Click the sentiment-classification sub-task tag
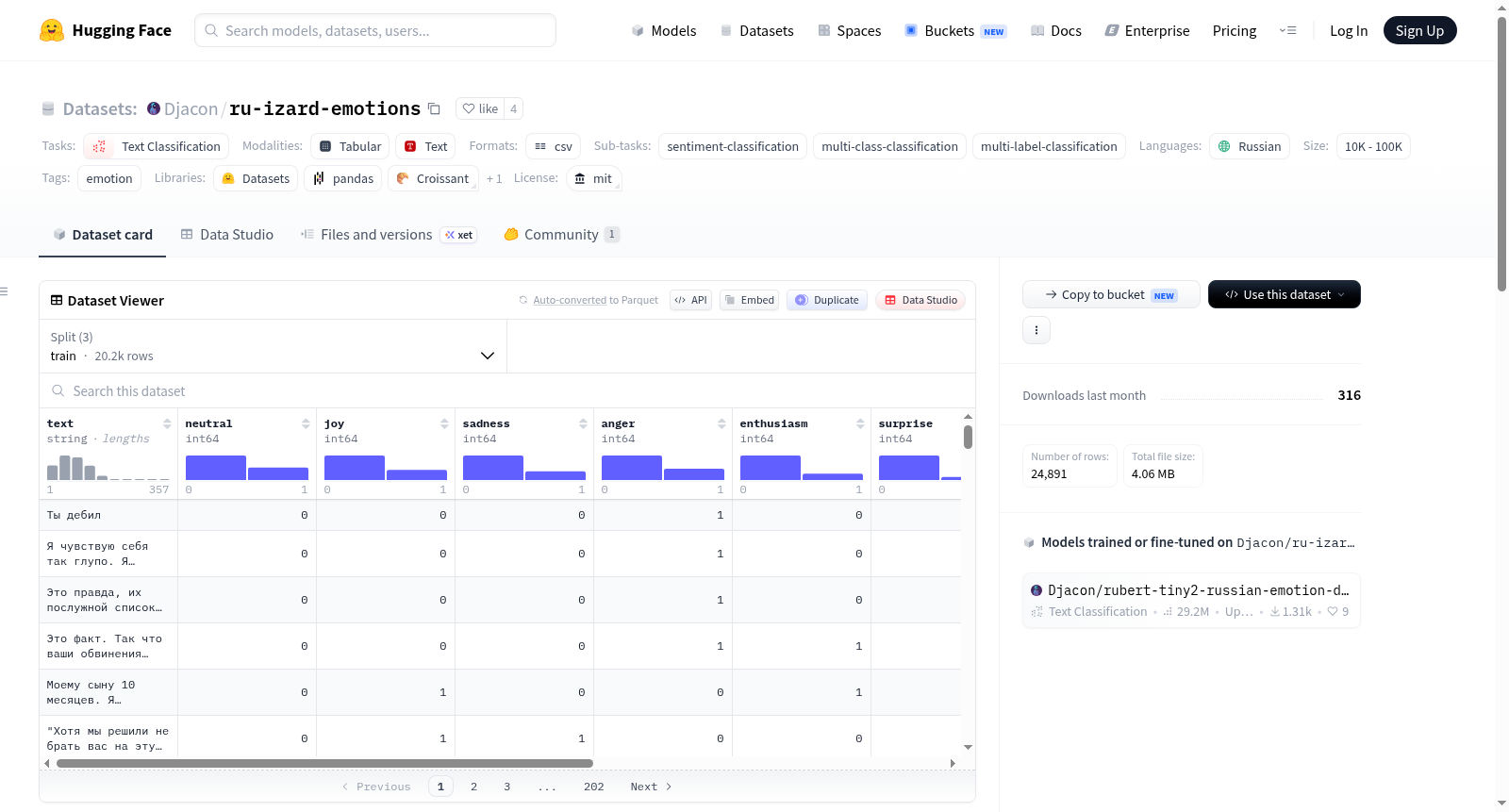1509x812 pixels. pyautogui.click(x=733, y=146)
